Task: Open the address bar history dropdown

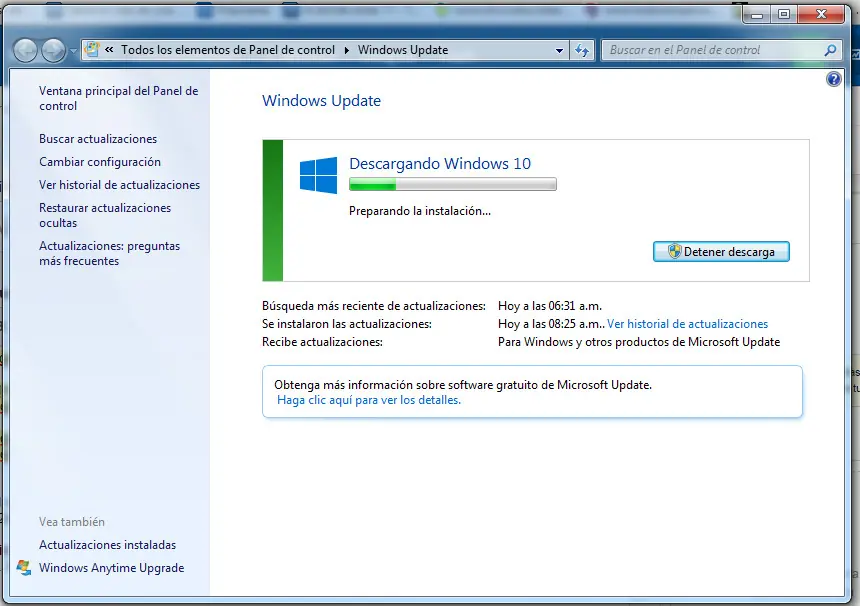Action: (x=560, y=49)
